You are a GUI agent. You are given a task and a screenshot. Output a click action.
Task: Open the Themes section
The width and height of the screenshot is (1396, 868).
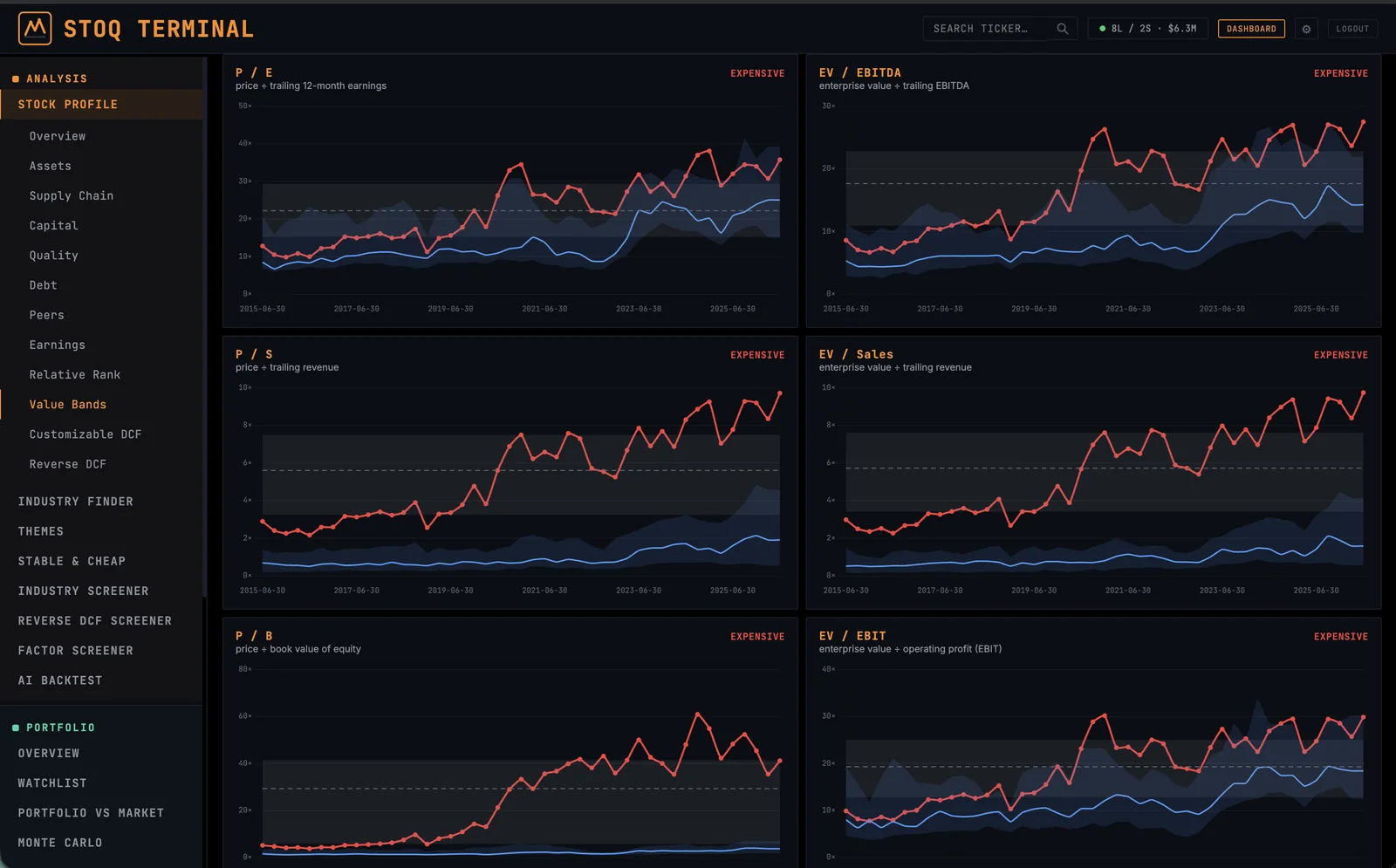click(x=41, y=531)
